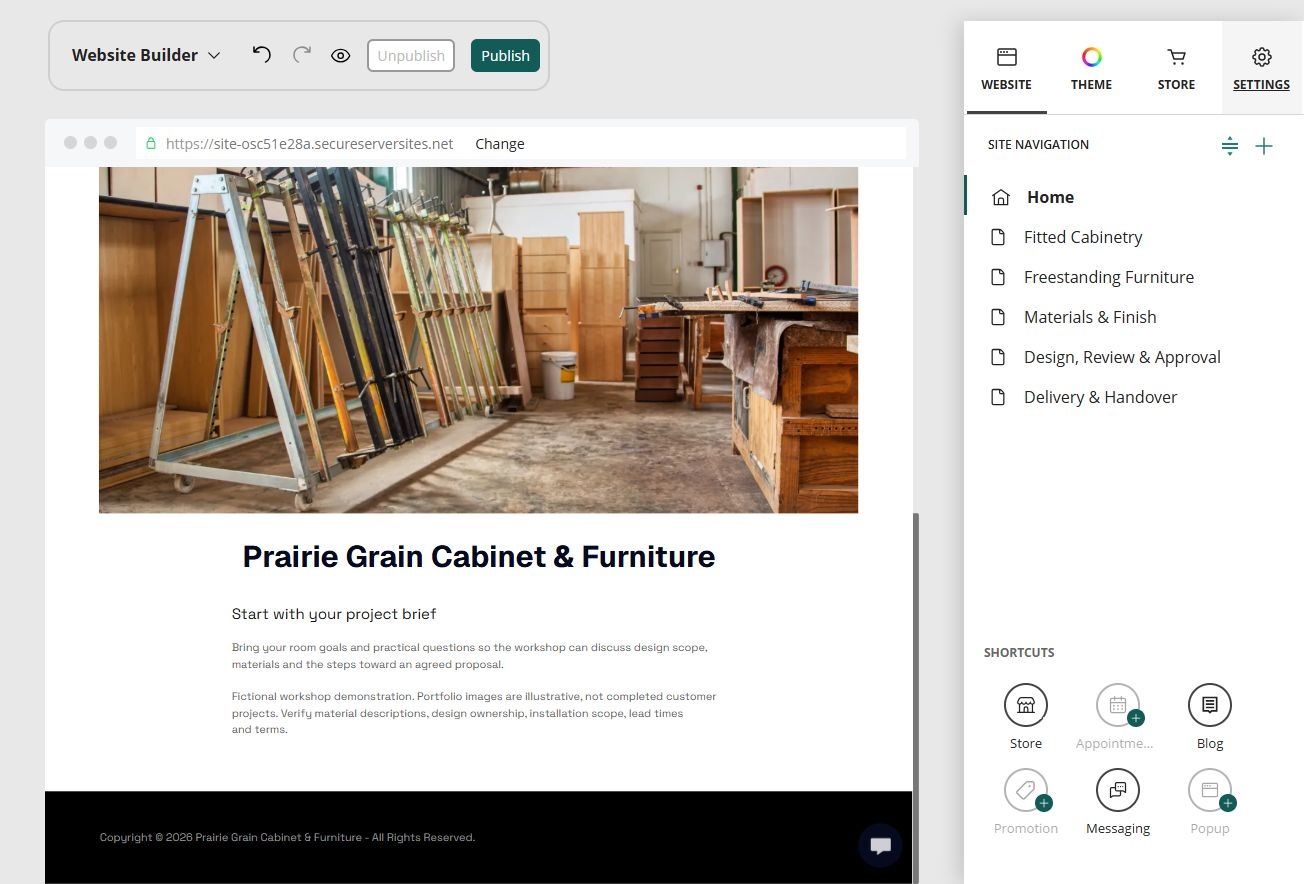Click the 'Bring your room goals' paragraph

tap(470, 656)
